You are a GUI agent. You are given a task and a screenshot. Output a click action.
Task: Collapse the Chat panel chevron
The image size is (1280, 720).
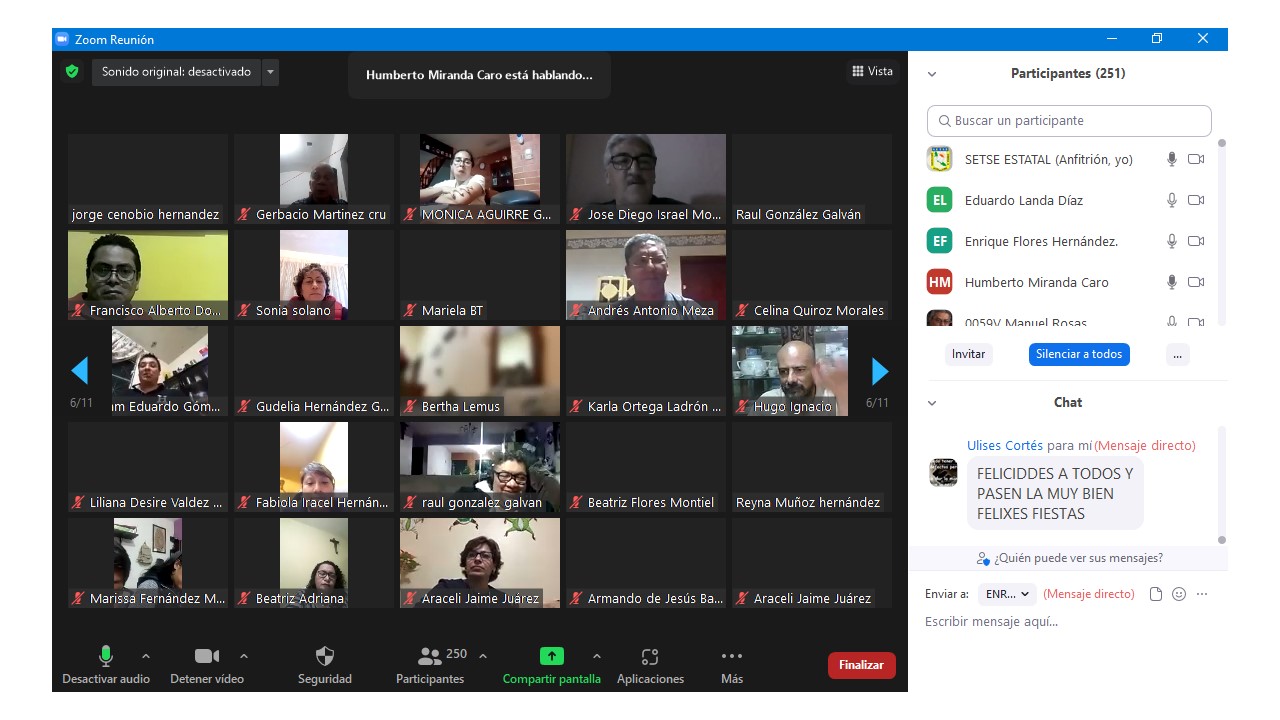(x=932, y=403)
